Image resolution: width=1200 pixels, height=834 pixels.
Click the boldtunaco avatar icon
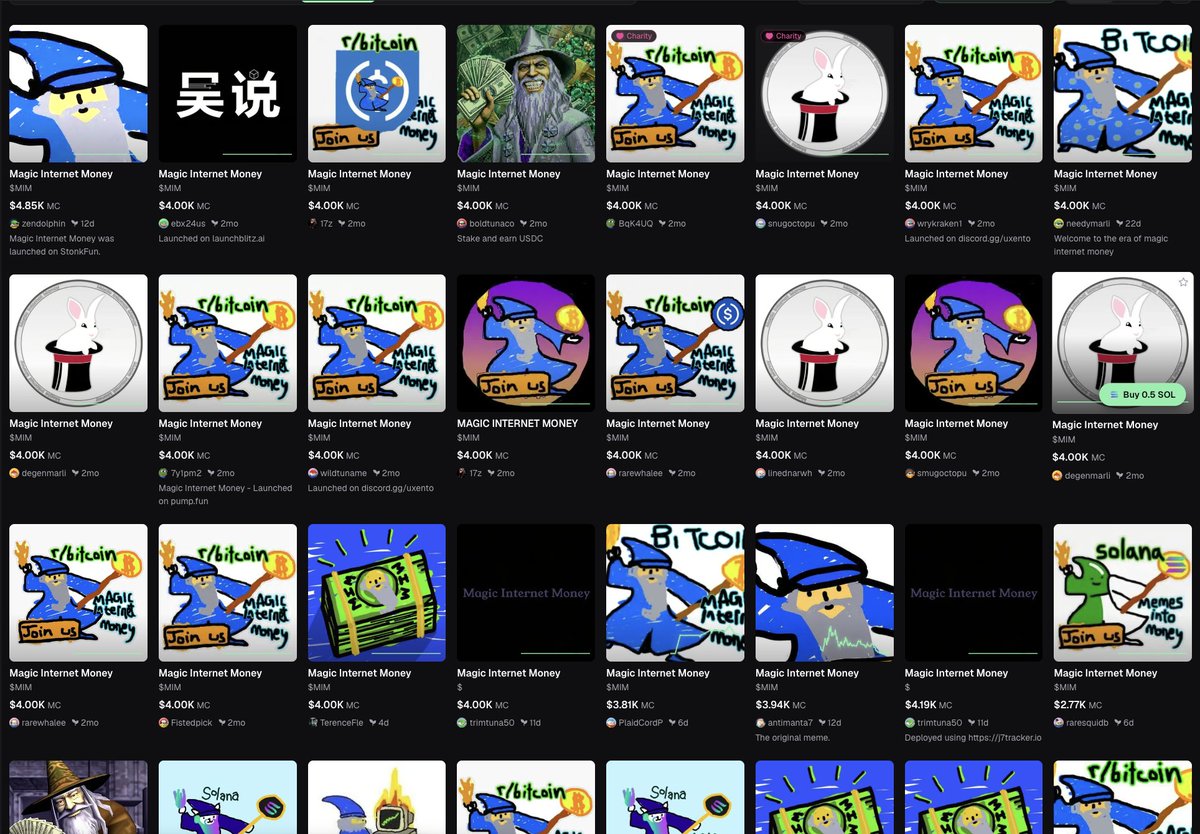[x=462, y=224]
